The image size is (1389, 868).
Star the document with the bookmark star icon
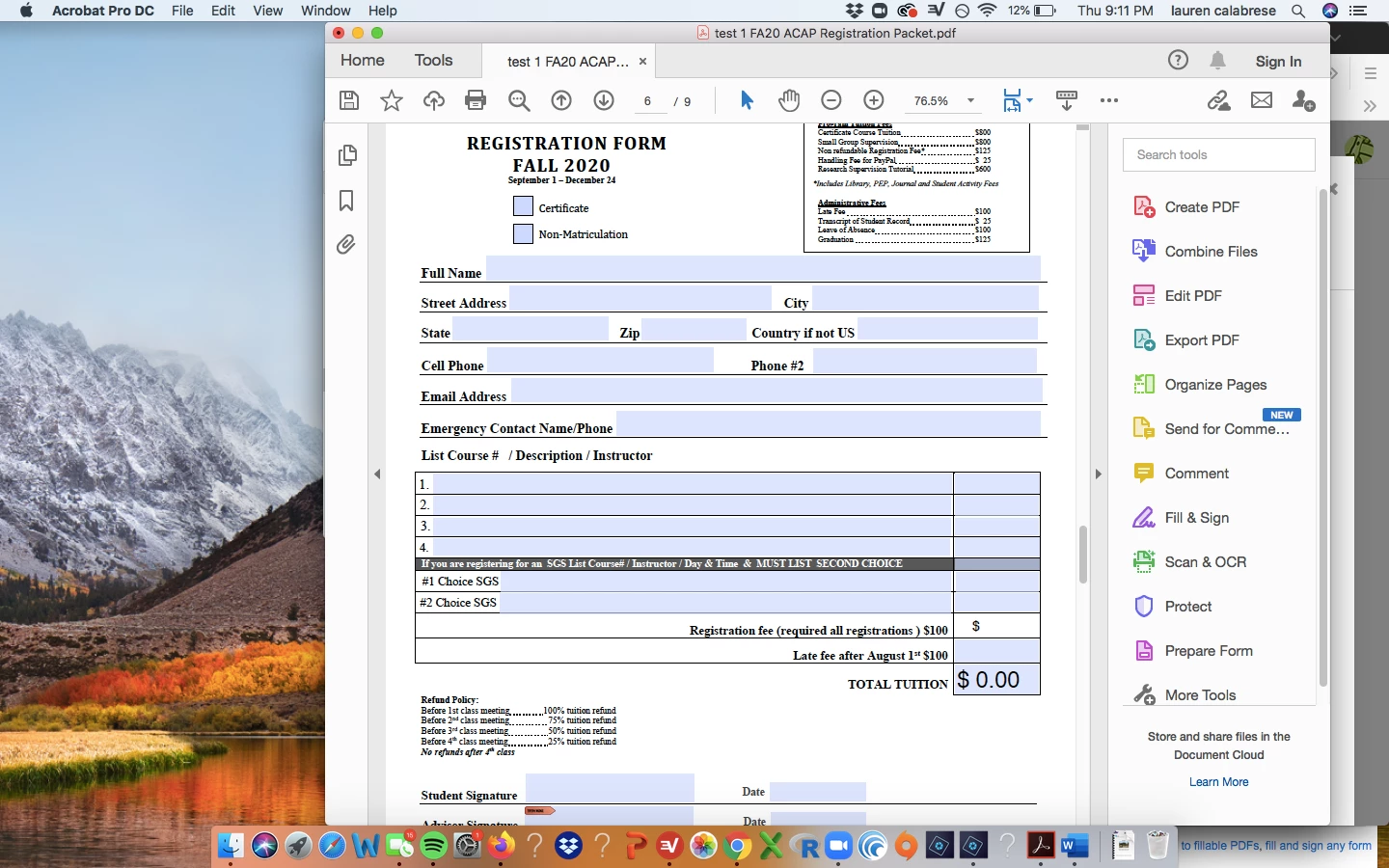[x=392, y=100]
